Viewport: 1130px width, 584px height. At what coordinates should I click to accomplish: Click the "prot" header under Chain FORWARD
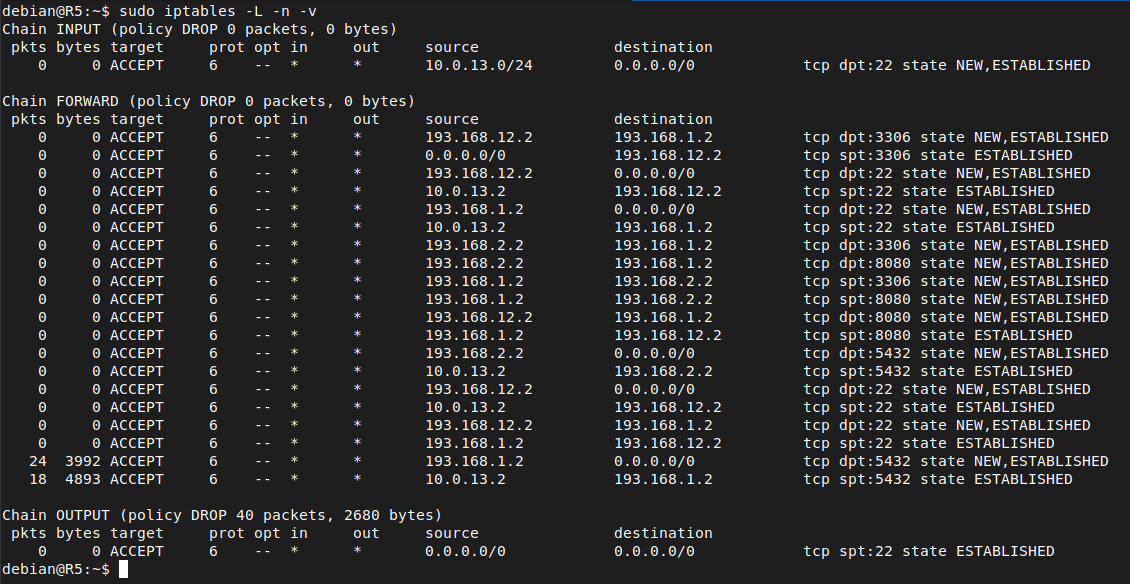tap(226, 119)
